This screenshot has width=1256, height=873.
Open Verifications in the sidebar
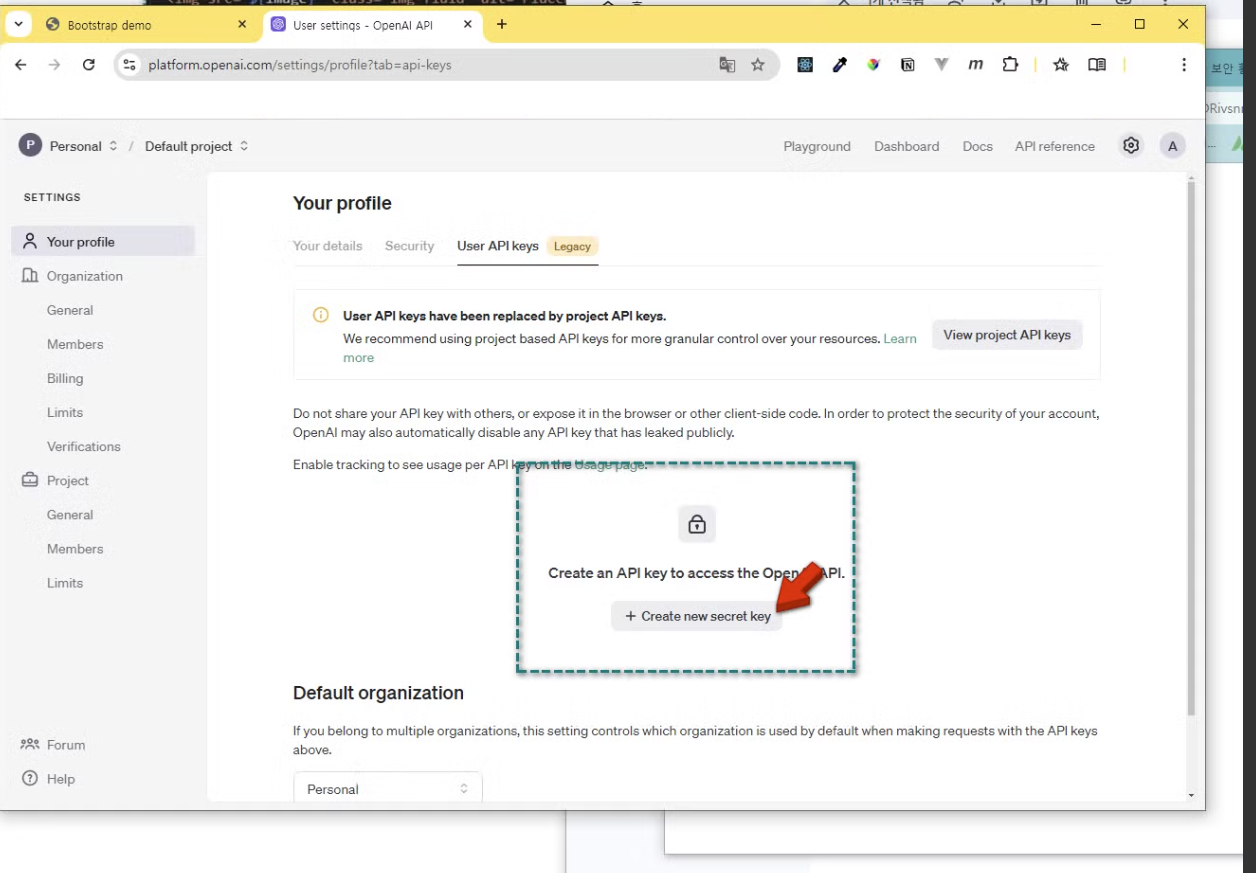click(x=83, y=446)
